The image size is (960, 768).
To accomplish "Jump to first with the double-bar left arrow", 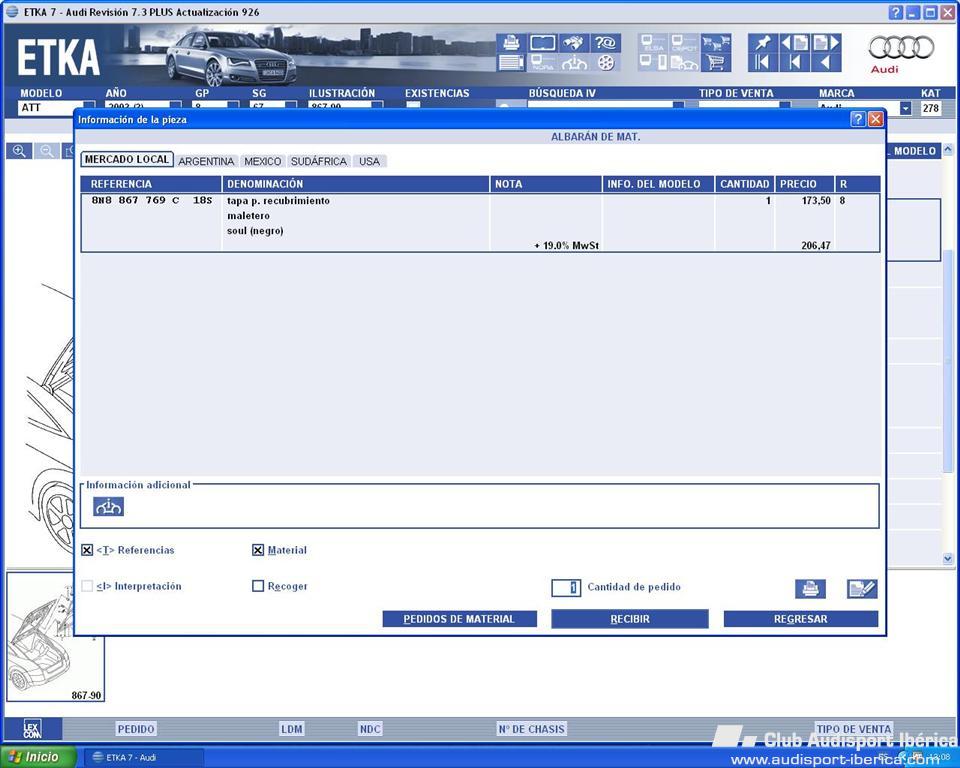I will point(763,62).
